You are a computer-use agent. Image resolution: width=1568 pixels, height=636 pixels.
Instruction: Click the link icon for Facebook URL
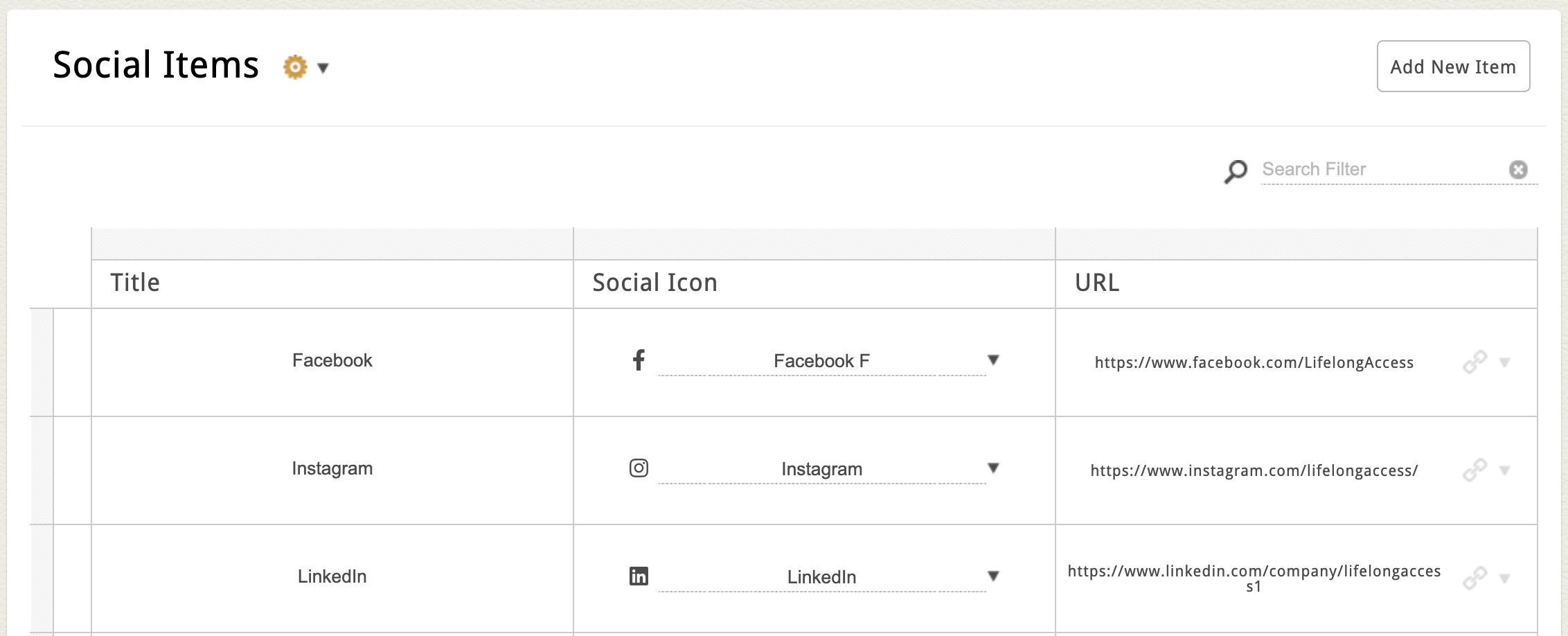pos(1475,362)
